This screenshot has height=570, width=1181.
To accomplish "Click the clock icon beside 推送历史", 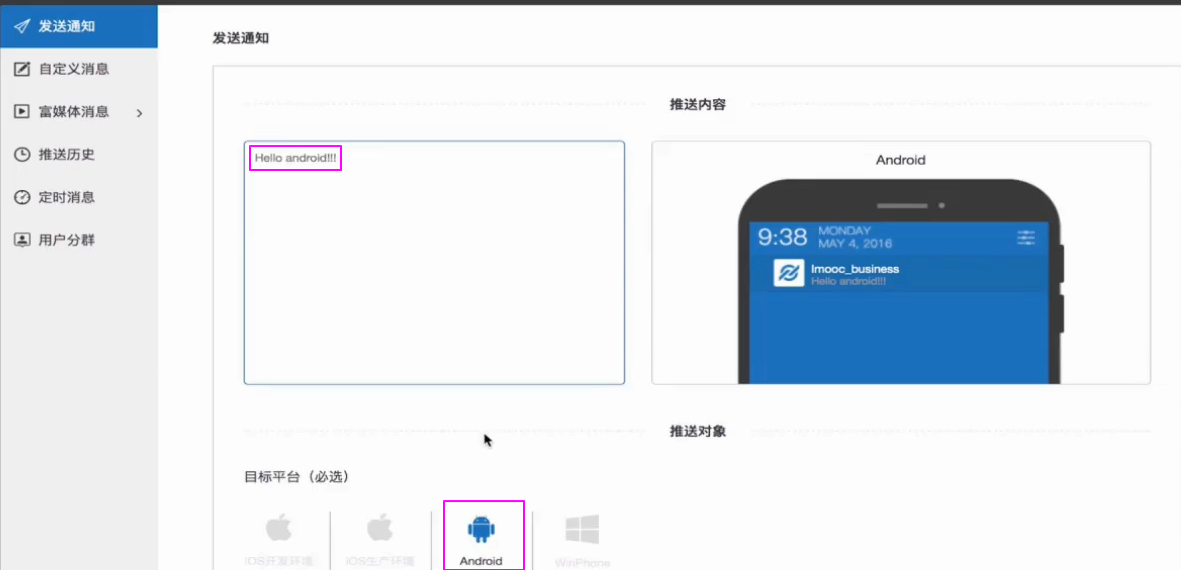I will [x=23, y=154].
